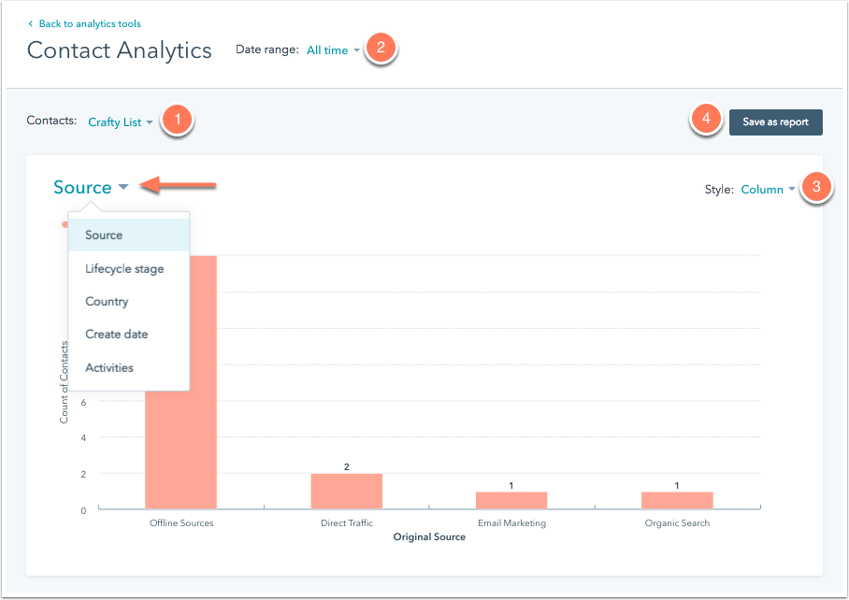Select Source from the dropdown menu
The height and width of the screenshot is (600, 849).
(x=104, y=235)
